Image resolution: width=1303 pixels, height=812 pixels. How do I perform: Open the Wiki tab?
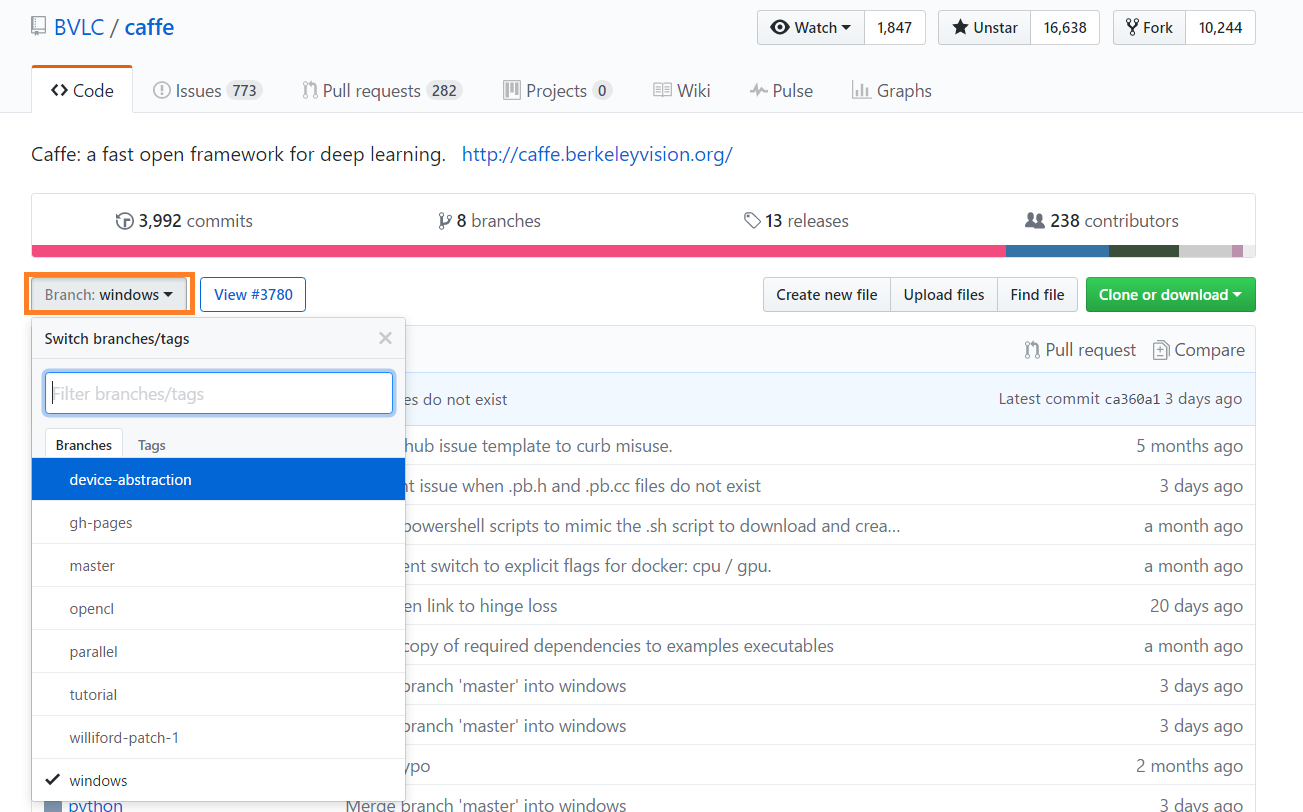tap(682, 90)
